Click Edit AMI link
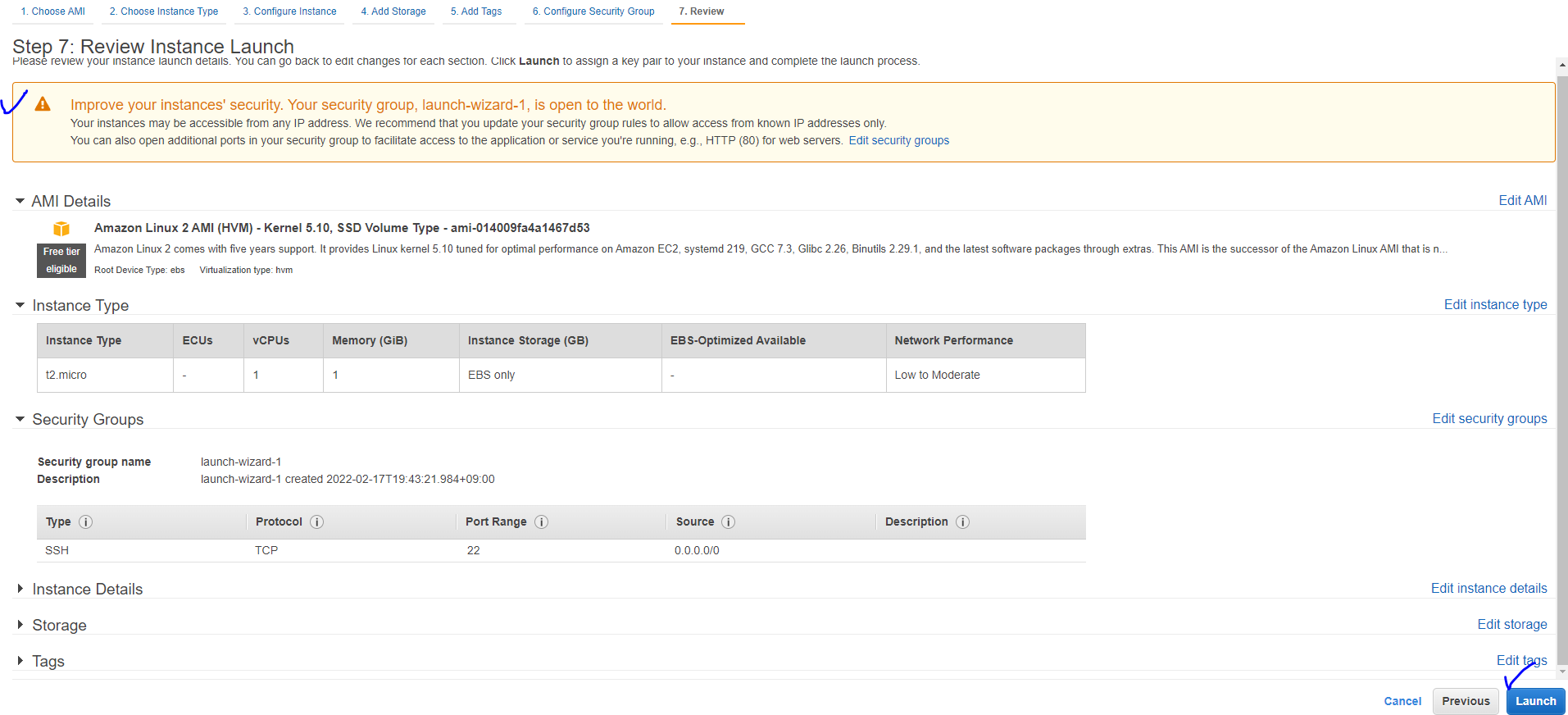Screen dimensions: 1568x715 [1523, 200]
